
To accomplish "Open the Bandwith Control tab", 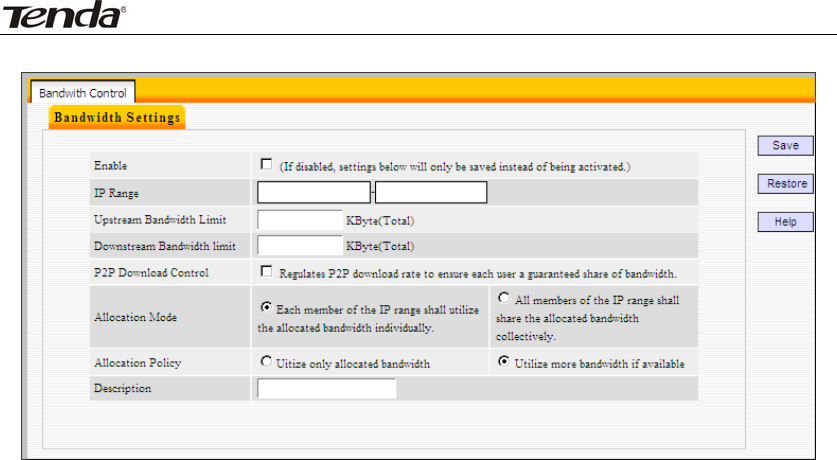I will tap(82, 93).
